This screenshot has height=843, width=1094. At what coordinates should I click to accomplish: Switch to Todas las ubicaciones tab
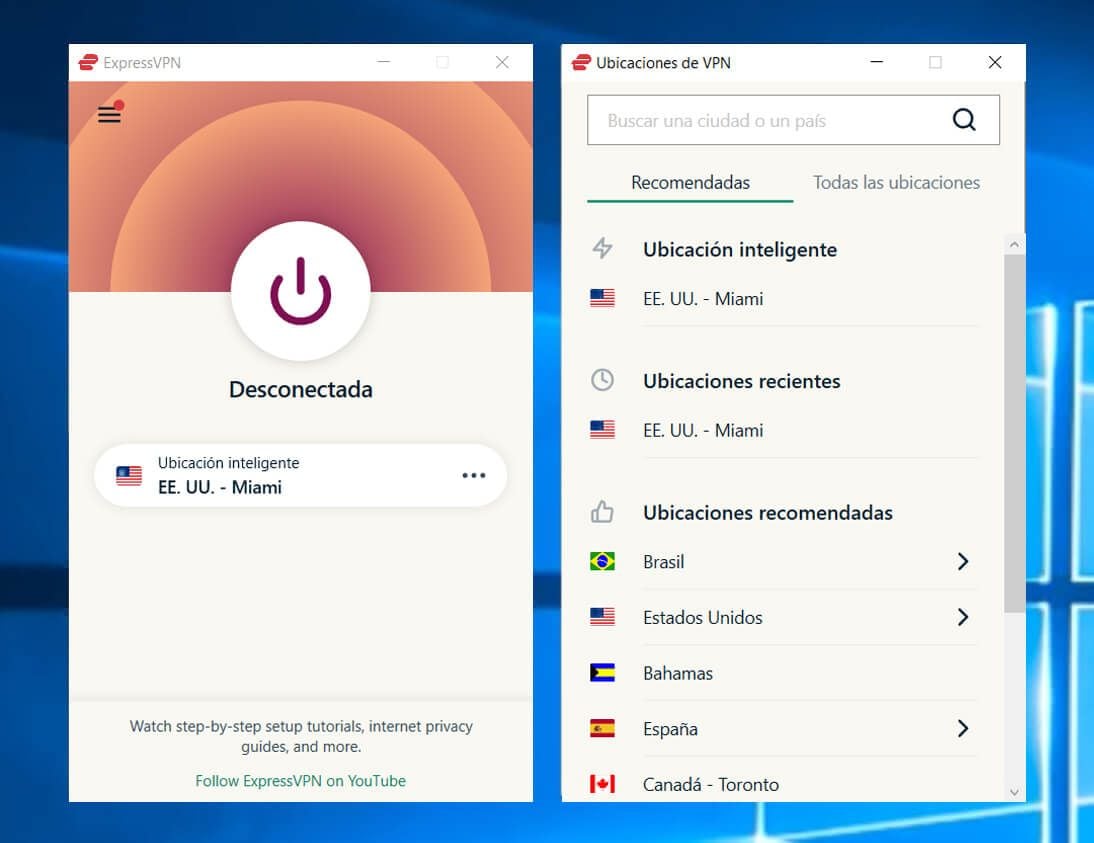click(896, 182)
